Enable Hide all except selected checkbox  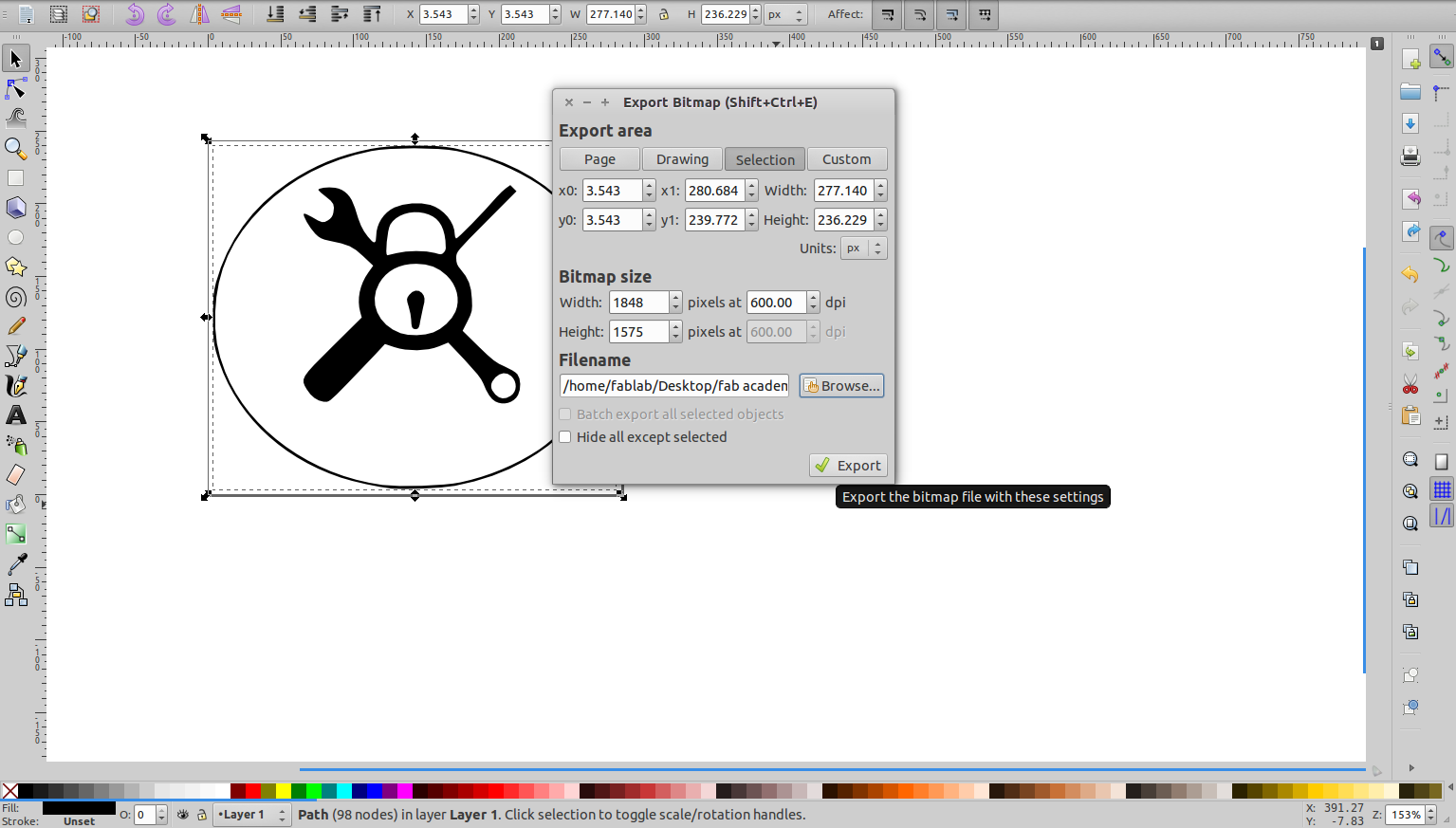[565, 437]
